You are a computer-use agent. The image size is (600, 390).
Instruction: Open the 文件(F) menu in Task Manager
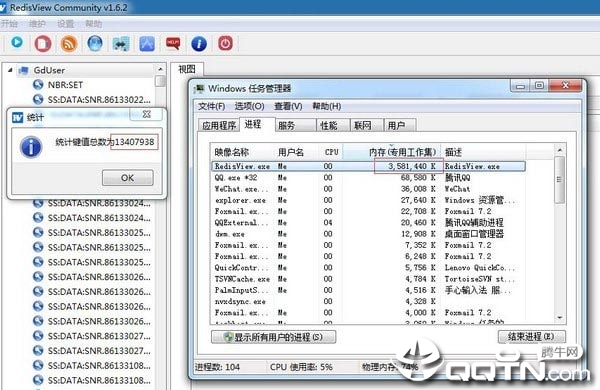pos(211,106)
